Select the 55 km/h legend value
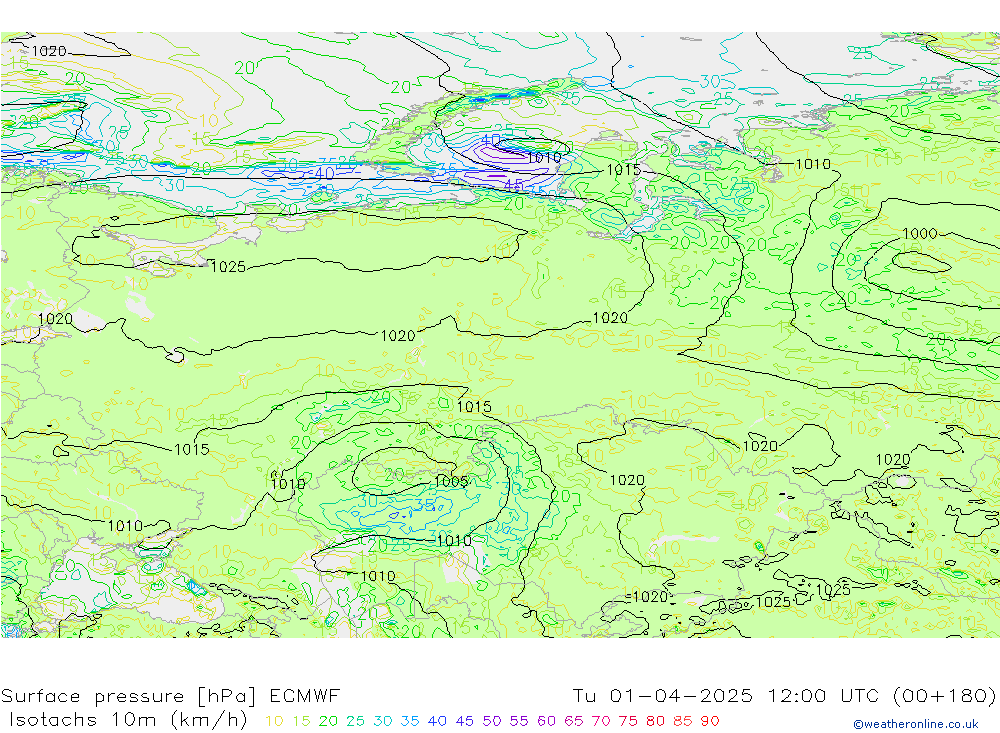The height and width of the screenshot is (733, 1000). click(518, 721)
